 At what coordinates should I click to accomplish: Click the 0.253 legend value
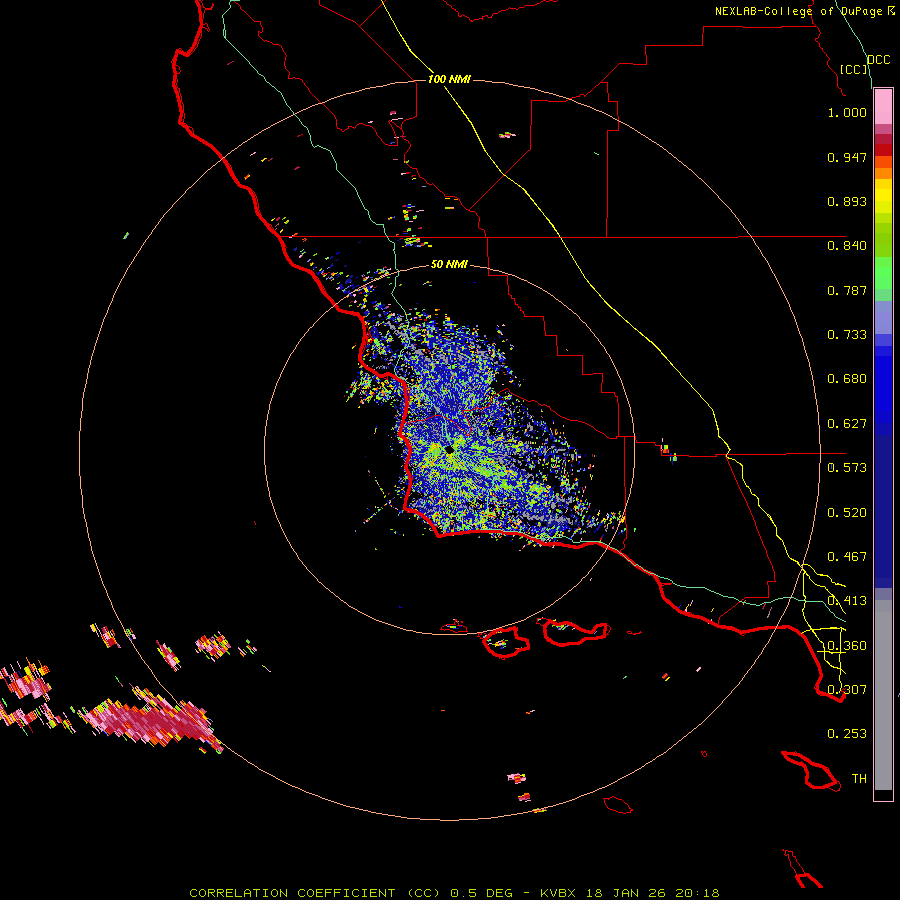point(847,734)
